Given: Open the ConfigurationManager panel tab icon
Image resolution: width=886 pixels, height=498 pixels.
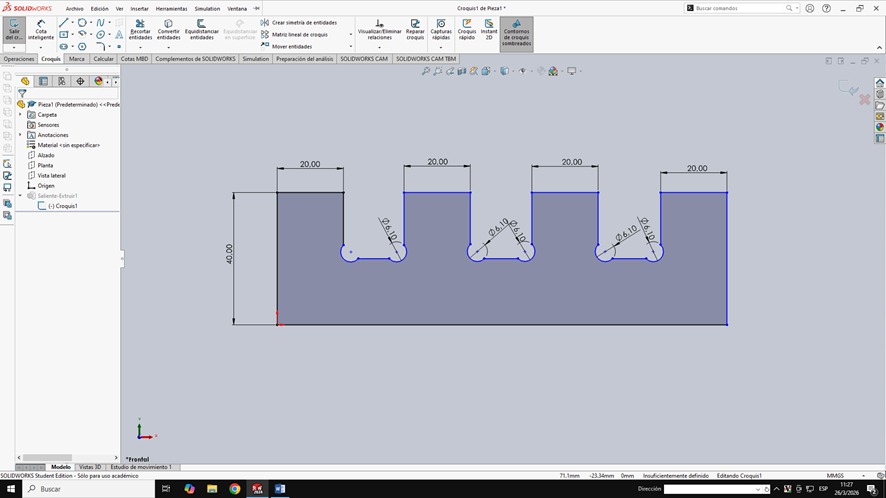Looking at the screenshot, I should tap(62, 81).
